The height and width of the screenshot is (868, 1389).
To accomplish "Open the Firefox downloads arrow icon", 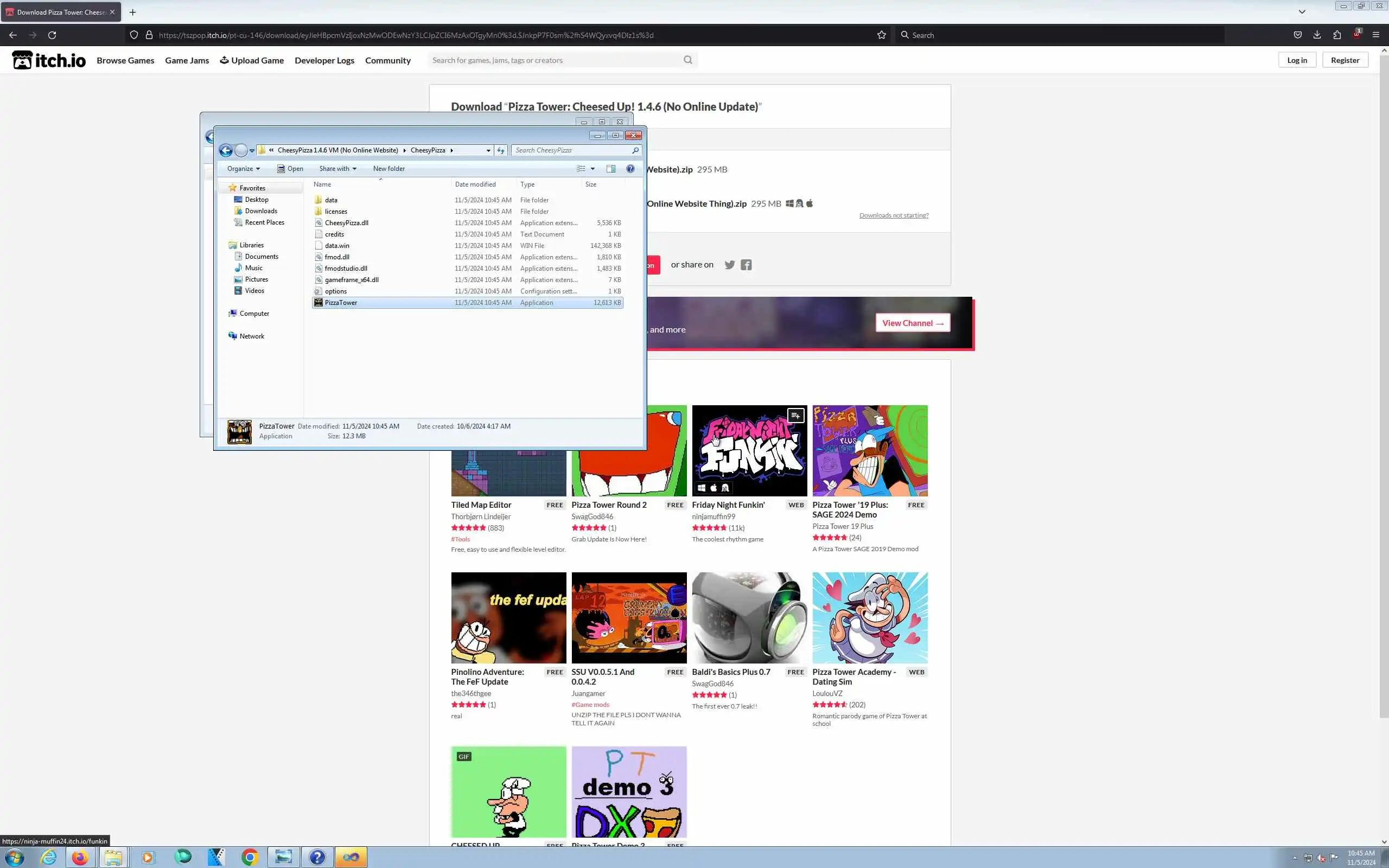I will (x=1317, y=35).
